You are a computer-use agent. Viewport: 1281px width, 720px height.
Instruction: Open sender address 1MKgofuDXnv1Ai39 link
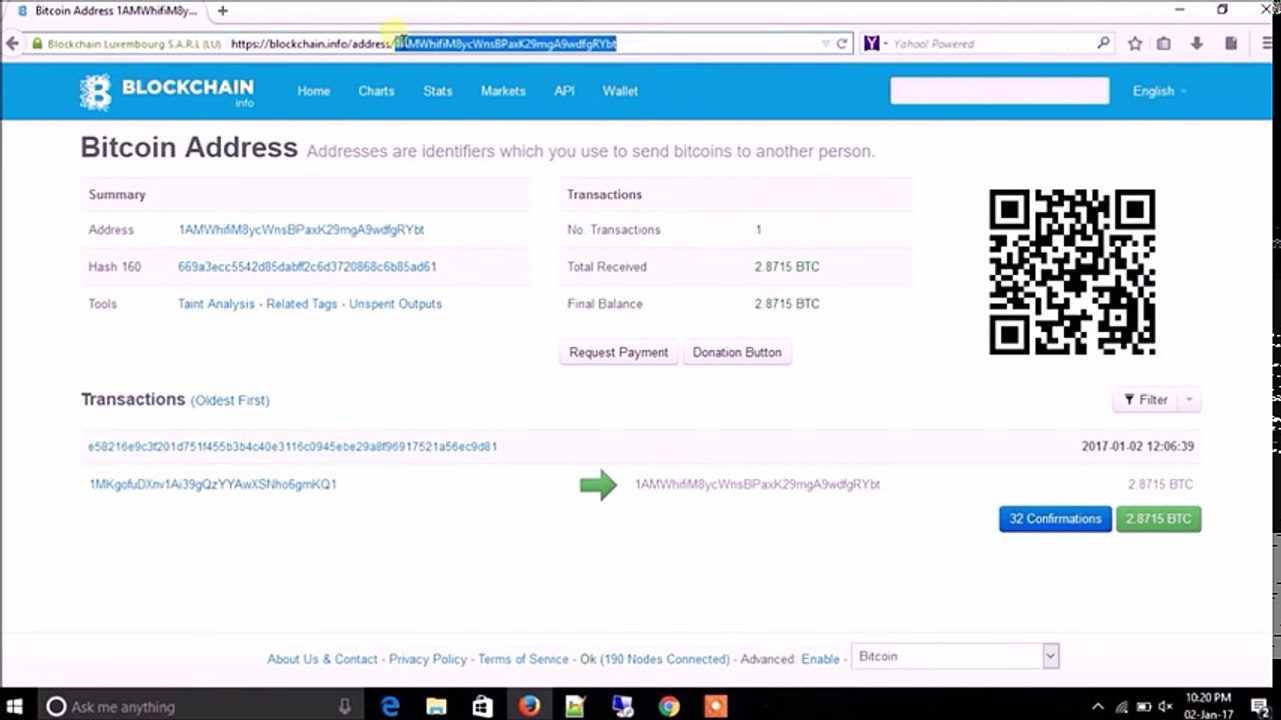[213, 484]
